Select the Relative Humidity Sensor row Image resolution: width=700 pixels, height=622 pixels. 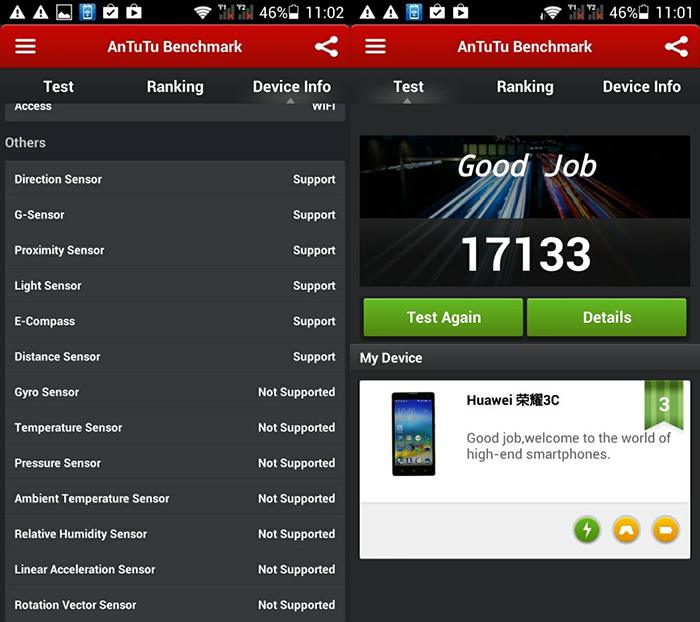(x=175, y=534)
